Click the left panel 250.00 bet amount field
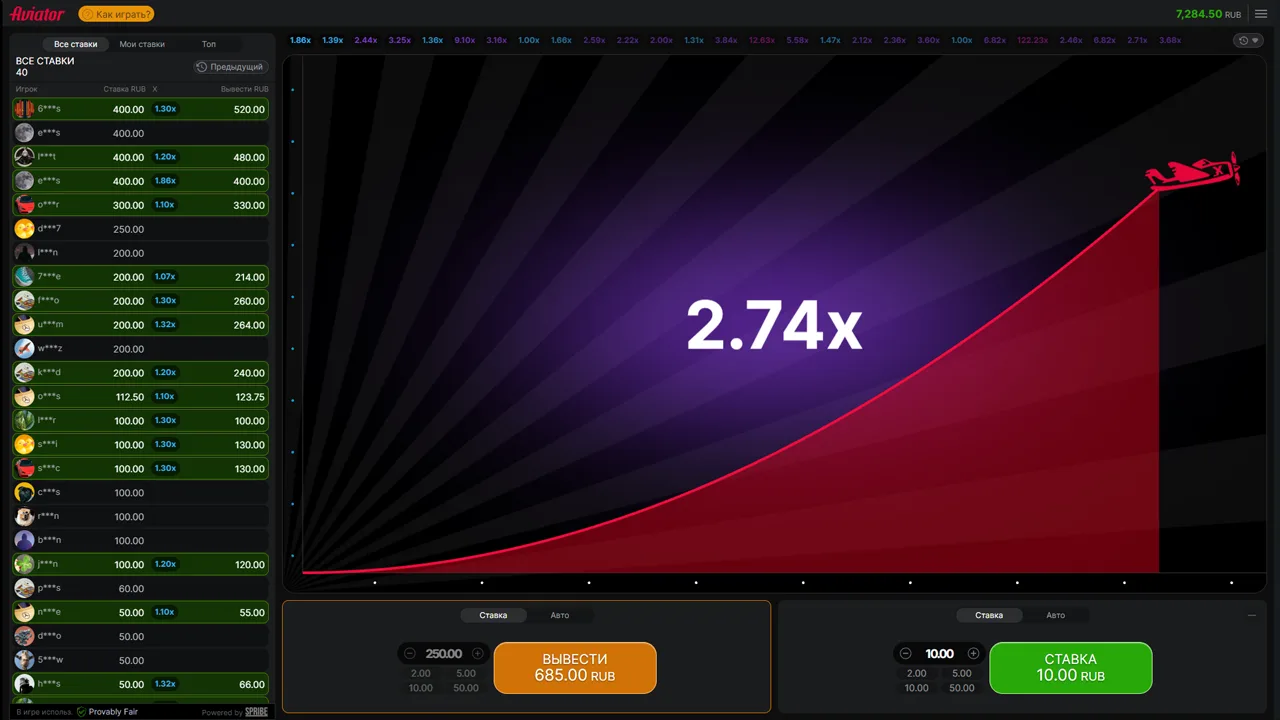 (443, 654)
